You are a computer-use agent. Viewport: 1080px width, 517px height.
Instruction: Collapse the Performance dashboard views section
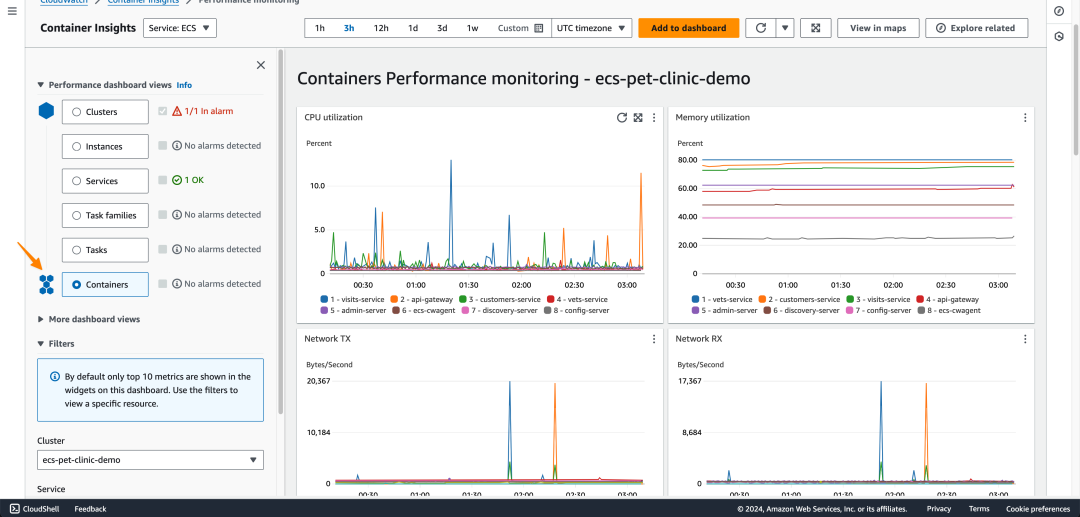(x=41, y=85)
